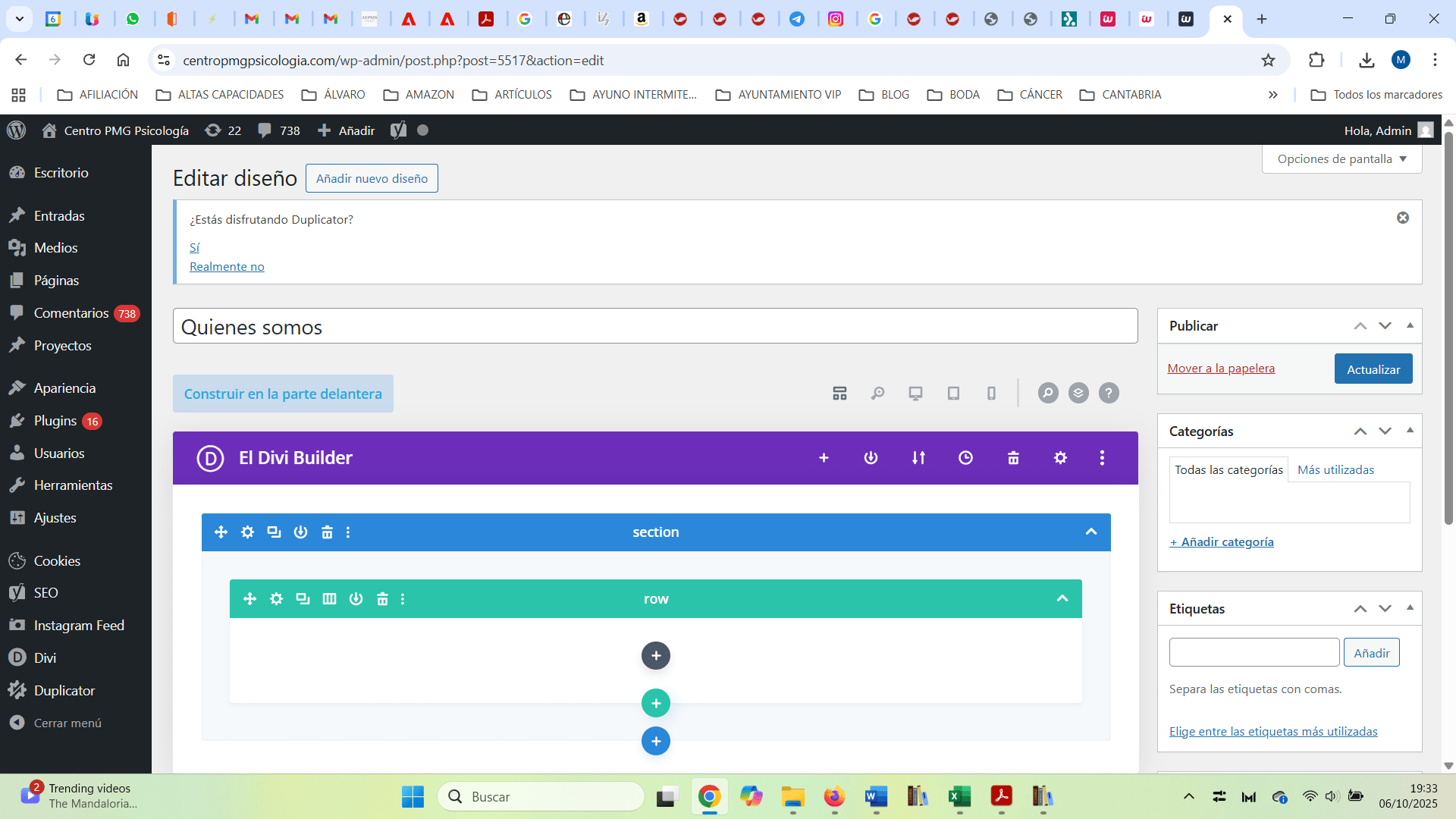Click the Quienes somos title field
Screen dimensions: 1456x819
[x=655, y=327]
